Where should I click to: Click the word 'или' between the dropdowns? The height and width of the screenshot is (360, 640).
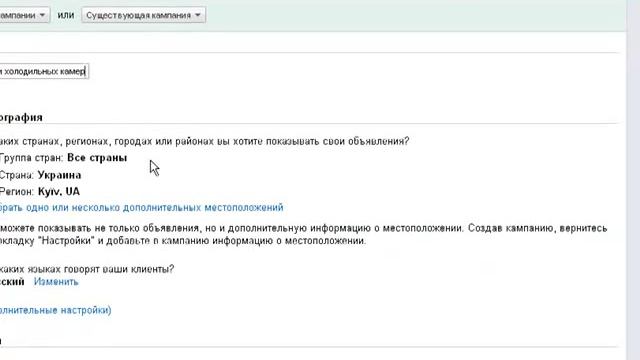coord(66,15)
